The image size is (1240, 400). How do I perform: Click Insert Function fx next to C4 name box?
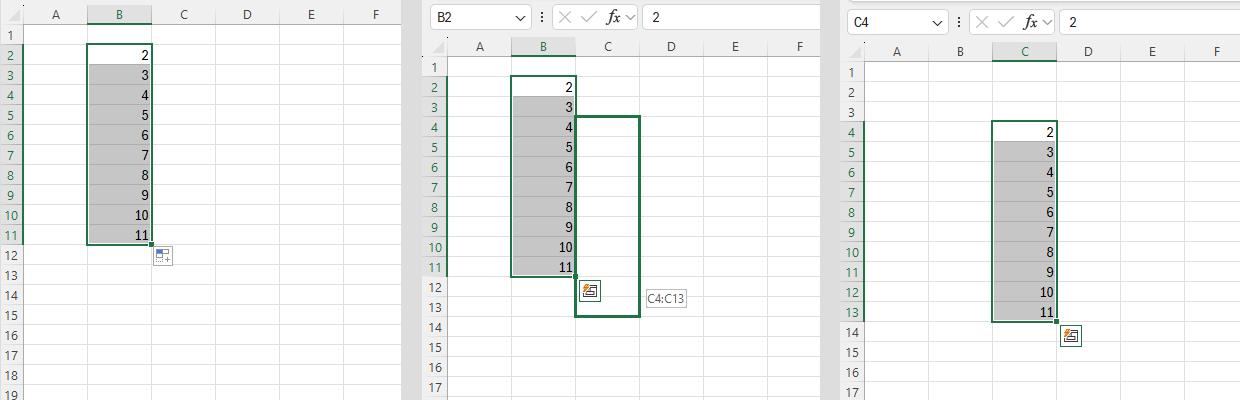tap(1031, 22)
